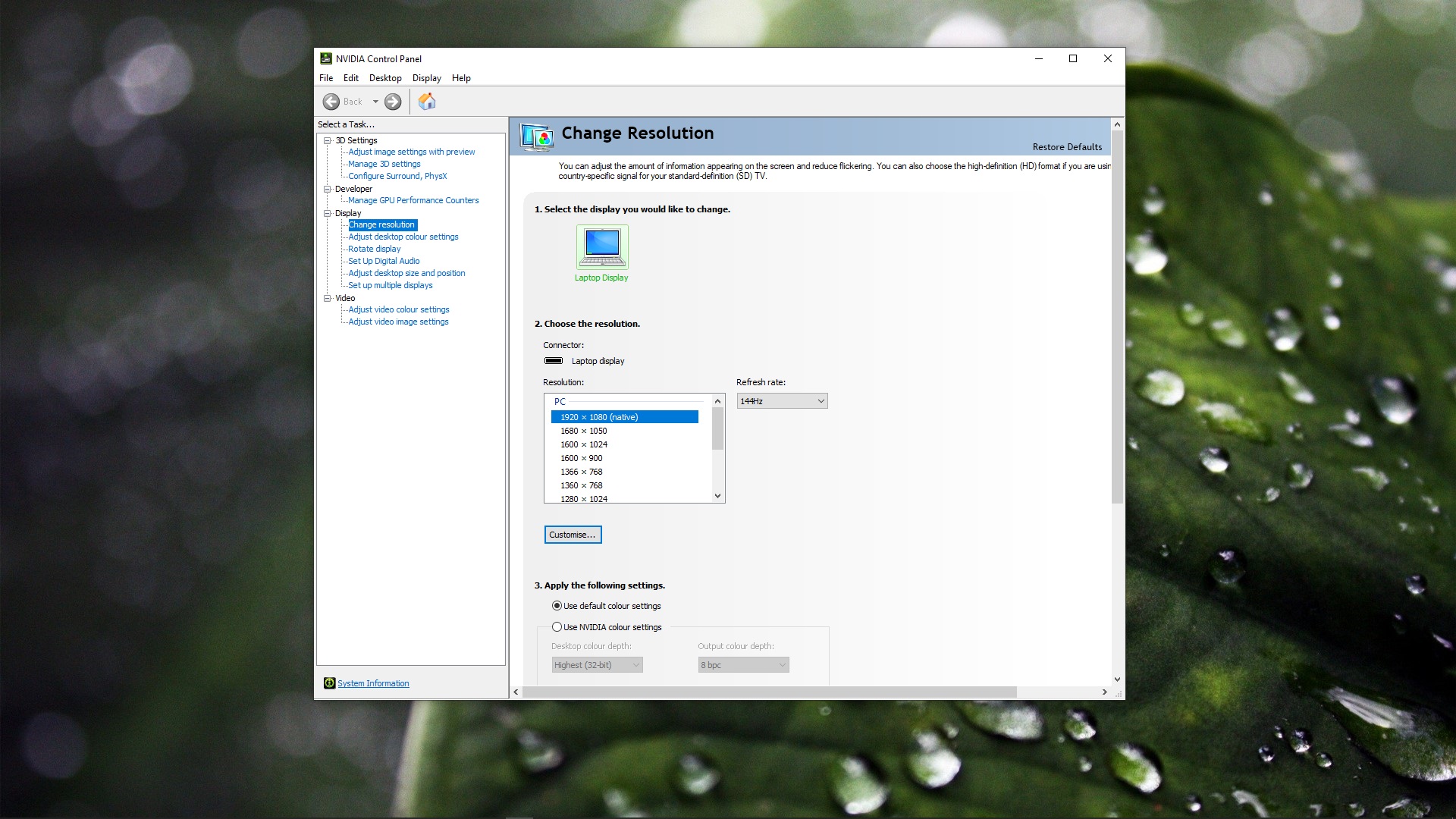Image resolution: width=1456 pixels, height=819 pixels.
Task: Click horizontal scrollbar right arrow
Action: [x=1104, y=692]
